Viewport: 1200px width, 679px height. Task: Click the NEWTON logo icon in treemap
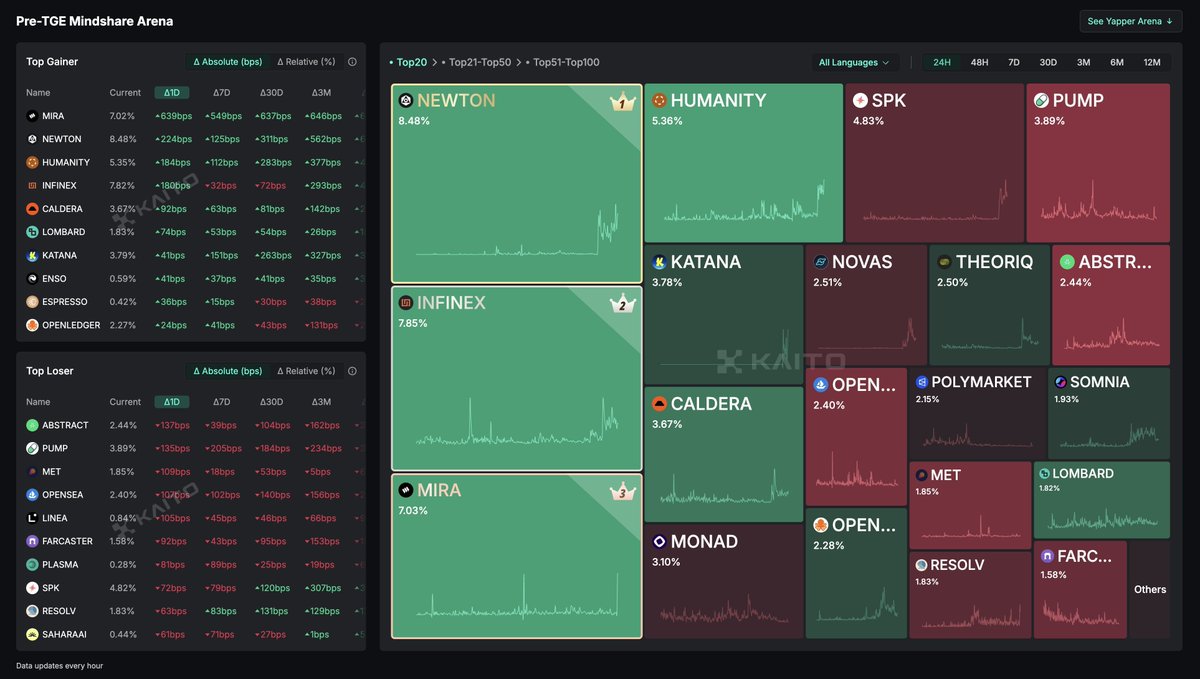point(406,101)
